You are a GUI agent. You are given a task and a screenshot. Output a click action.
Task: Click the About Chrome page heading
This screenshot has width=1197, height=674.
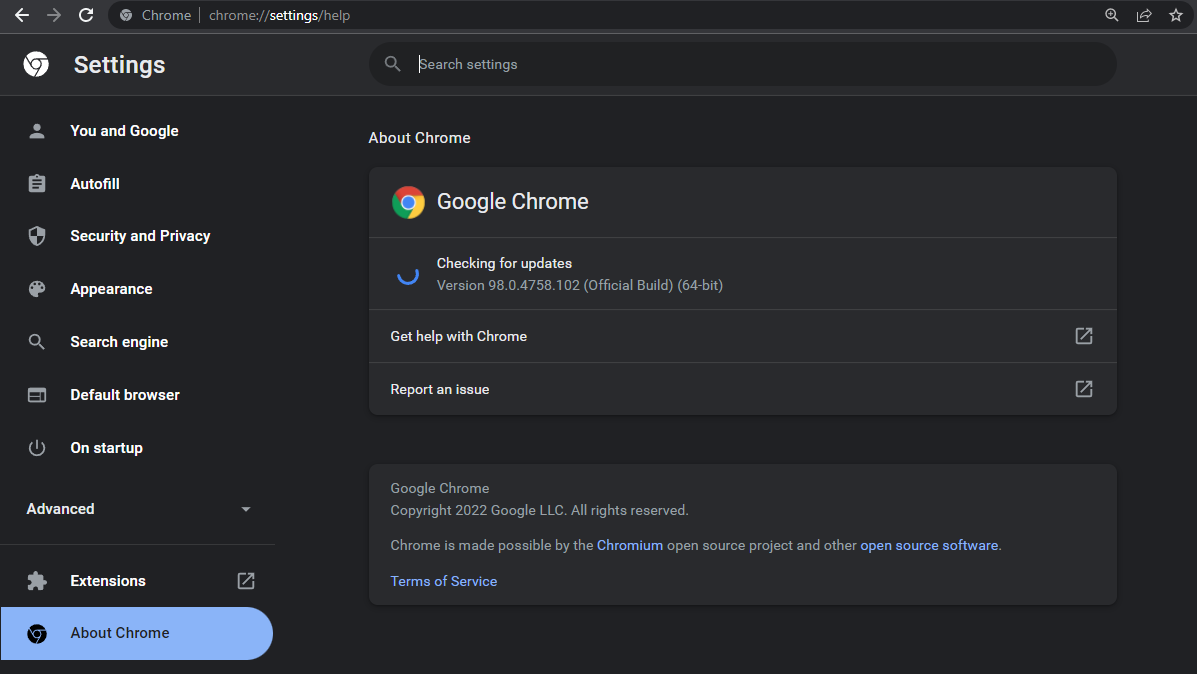(419, 138)
